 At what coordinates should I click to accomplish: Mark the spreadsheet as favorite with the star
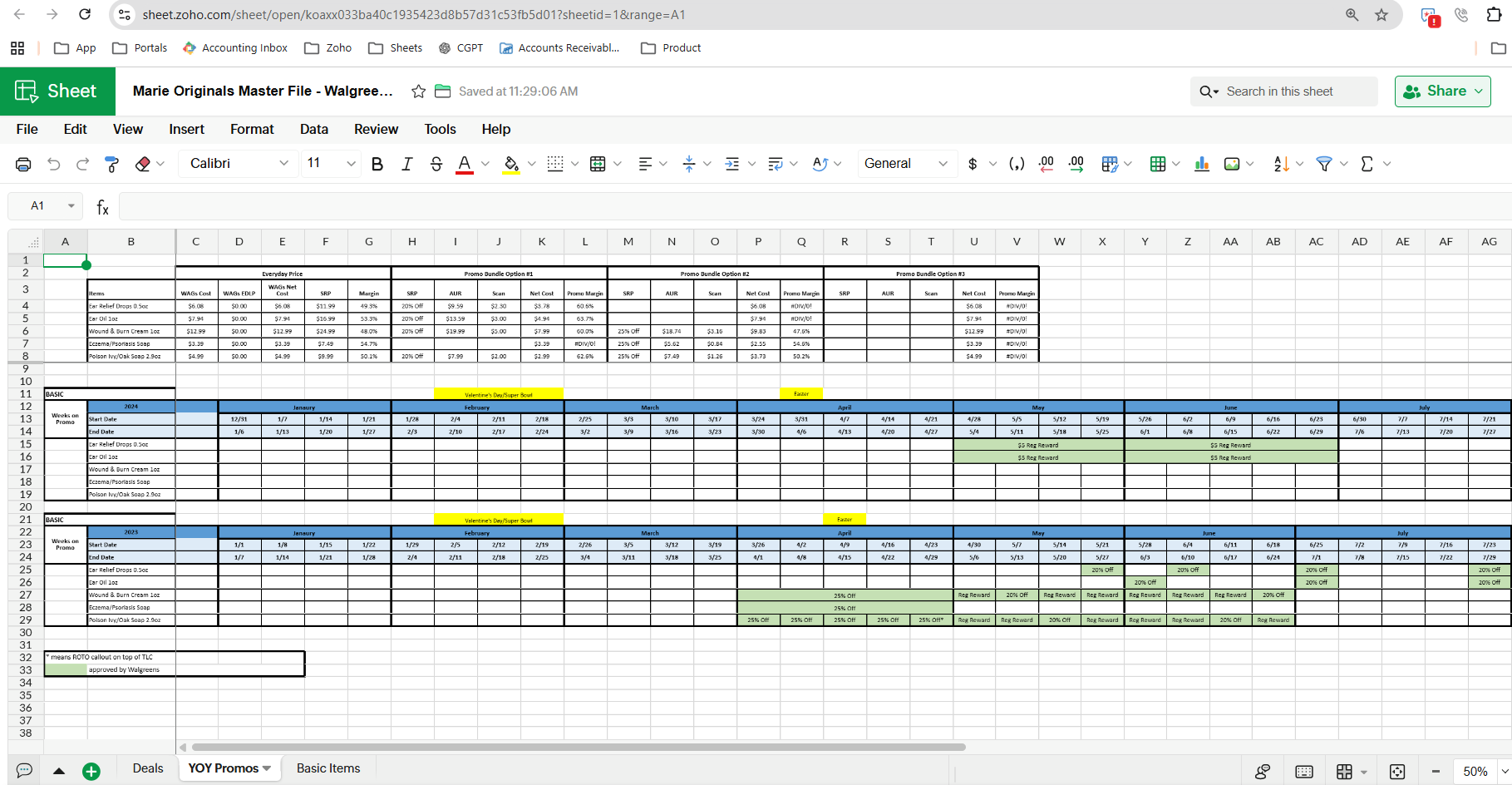pos(419,91)
